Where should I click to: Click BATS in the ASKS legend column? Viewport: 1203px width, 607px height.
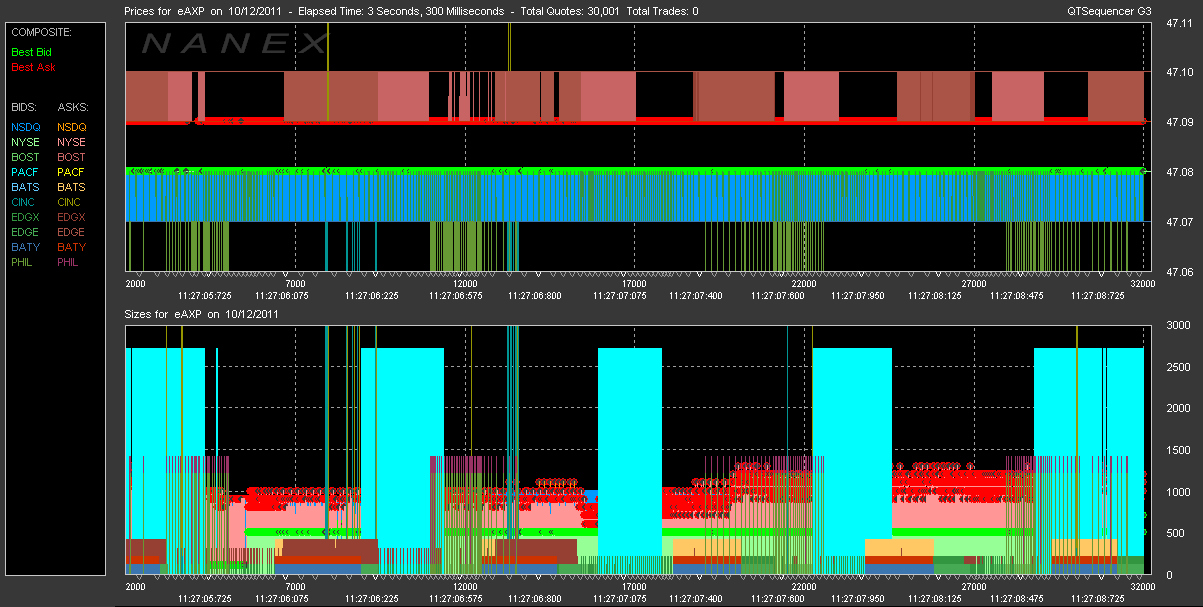coord(72,187)
